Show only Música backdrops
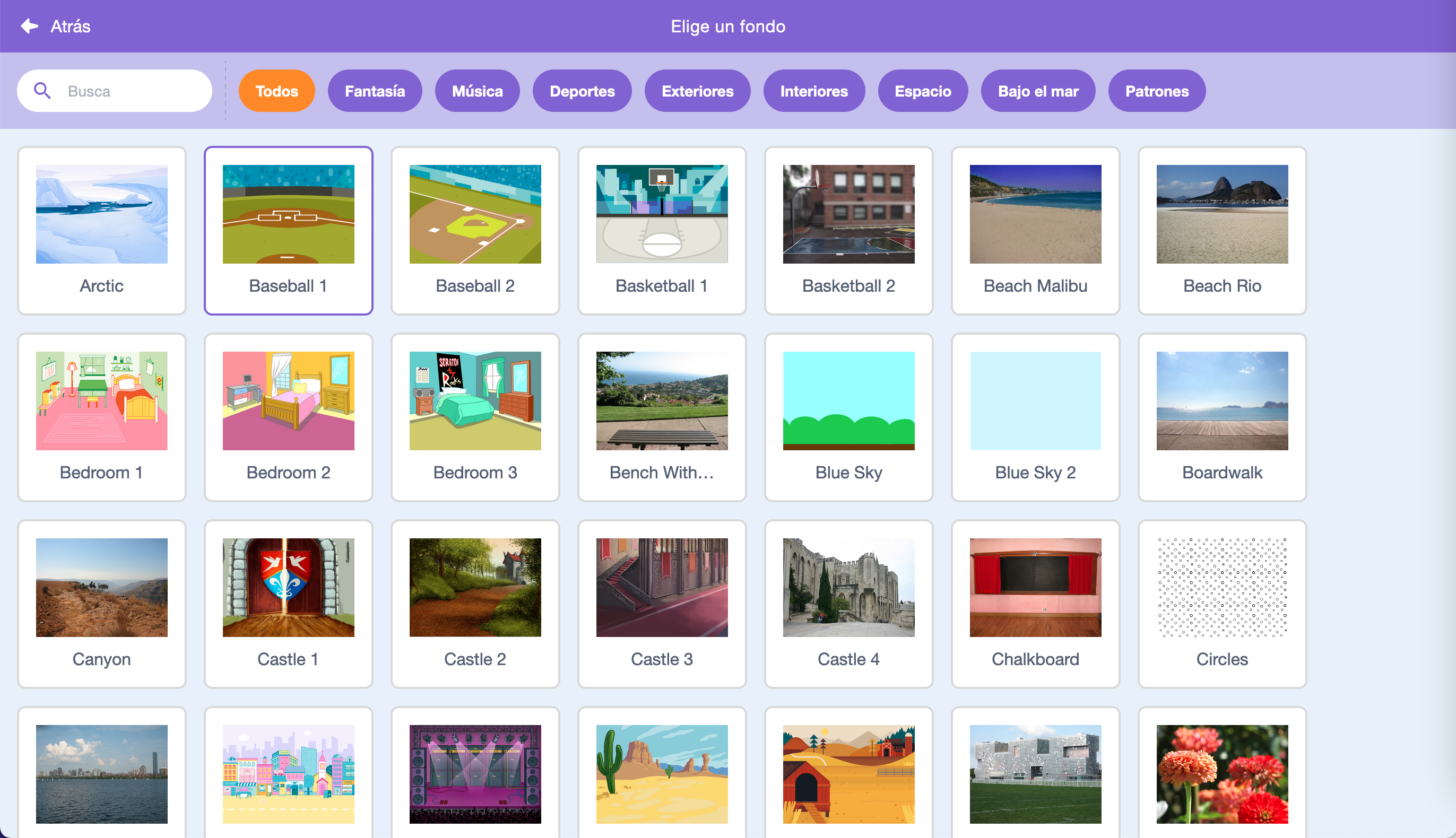Screen dimensions: 1456x838 click(x=476, y=91)
